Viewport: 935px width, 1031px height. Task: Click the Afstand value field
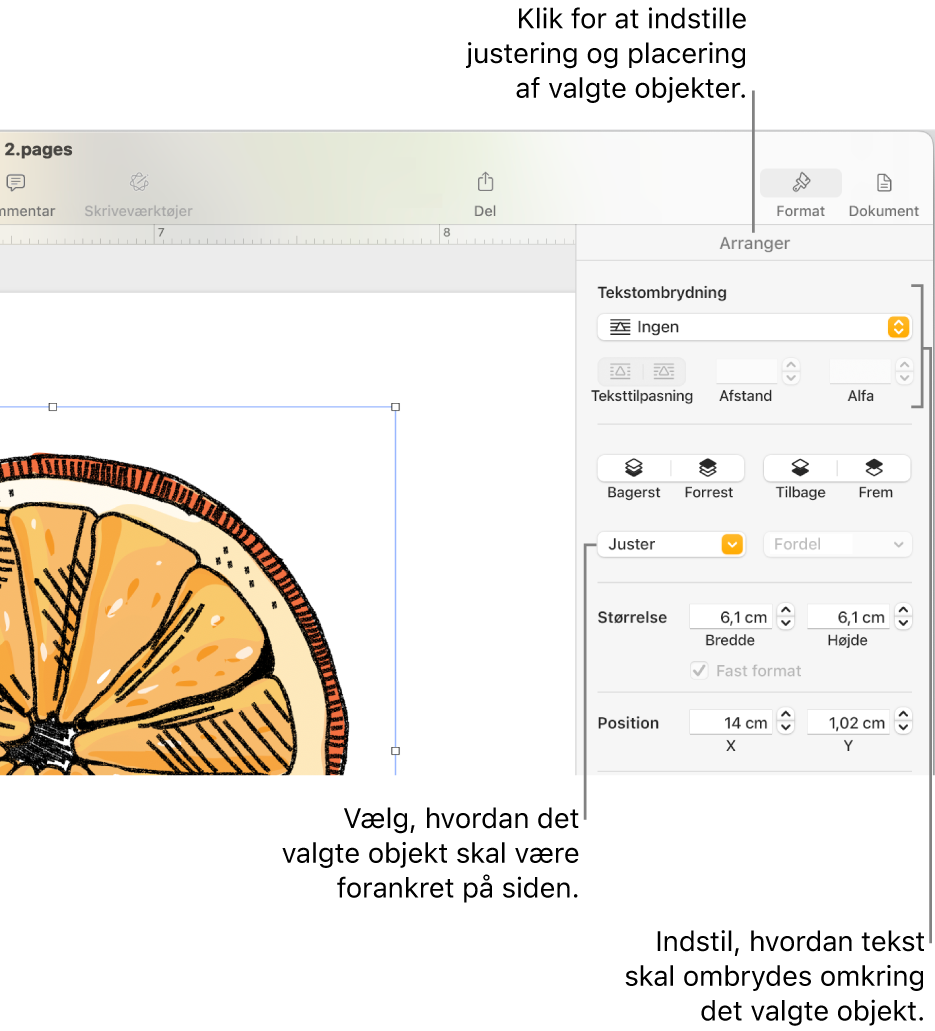(747, 372)
